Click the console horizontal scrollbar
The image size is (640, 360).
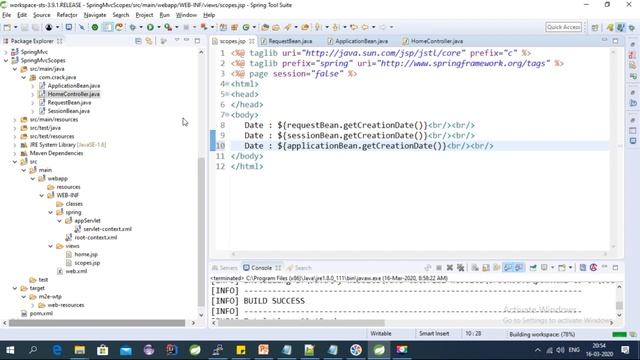(302, 323)
